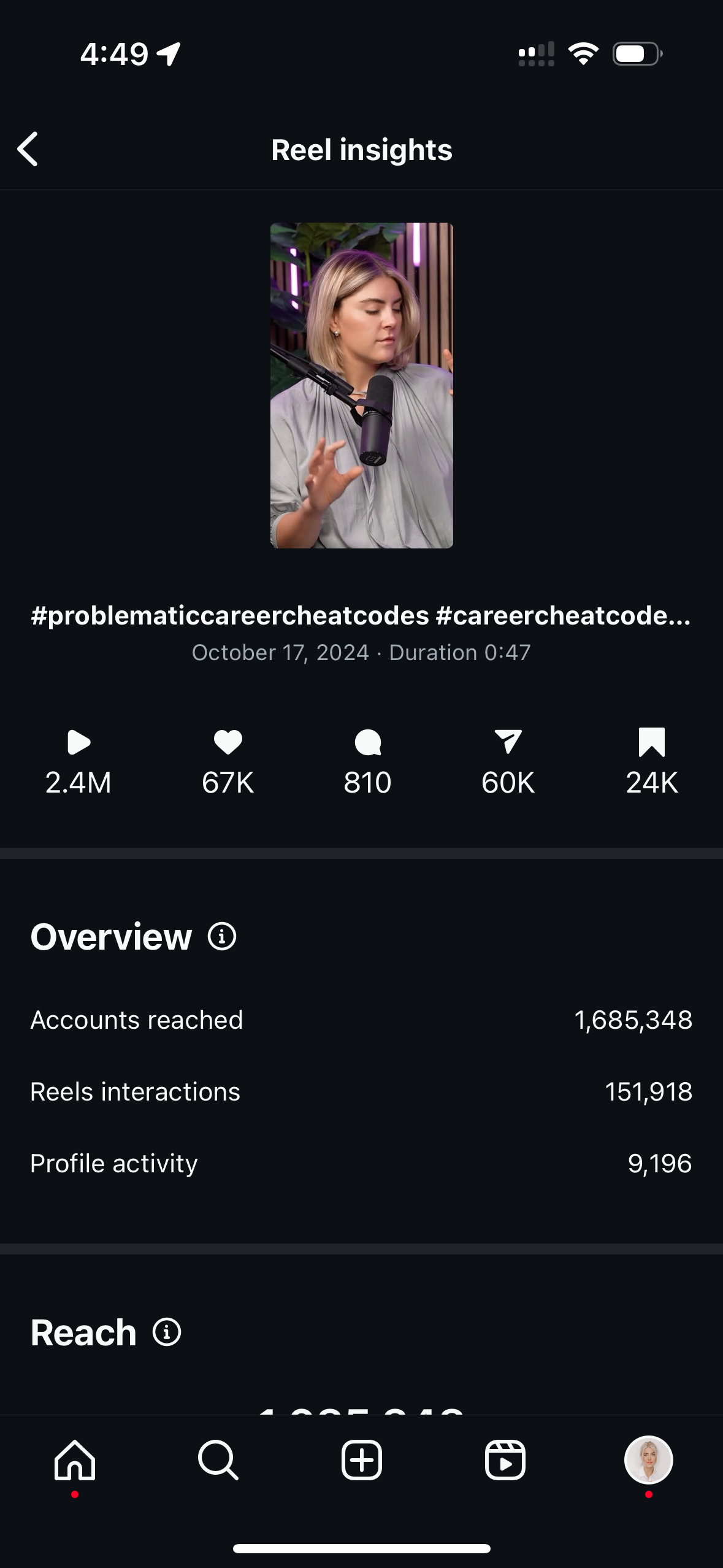Open the Search tab
This screenshot has height=1568, width=723.
tap(218, 1460)
